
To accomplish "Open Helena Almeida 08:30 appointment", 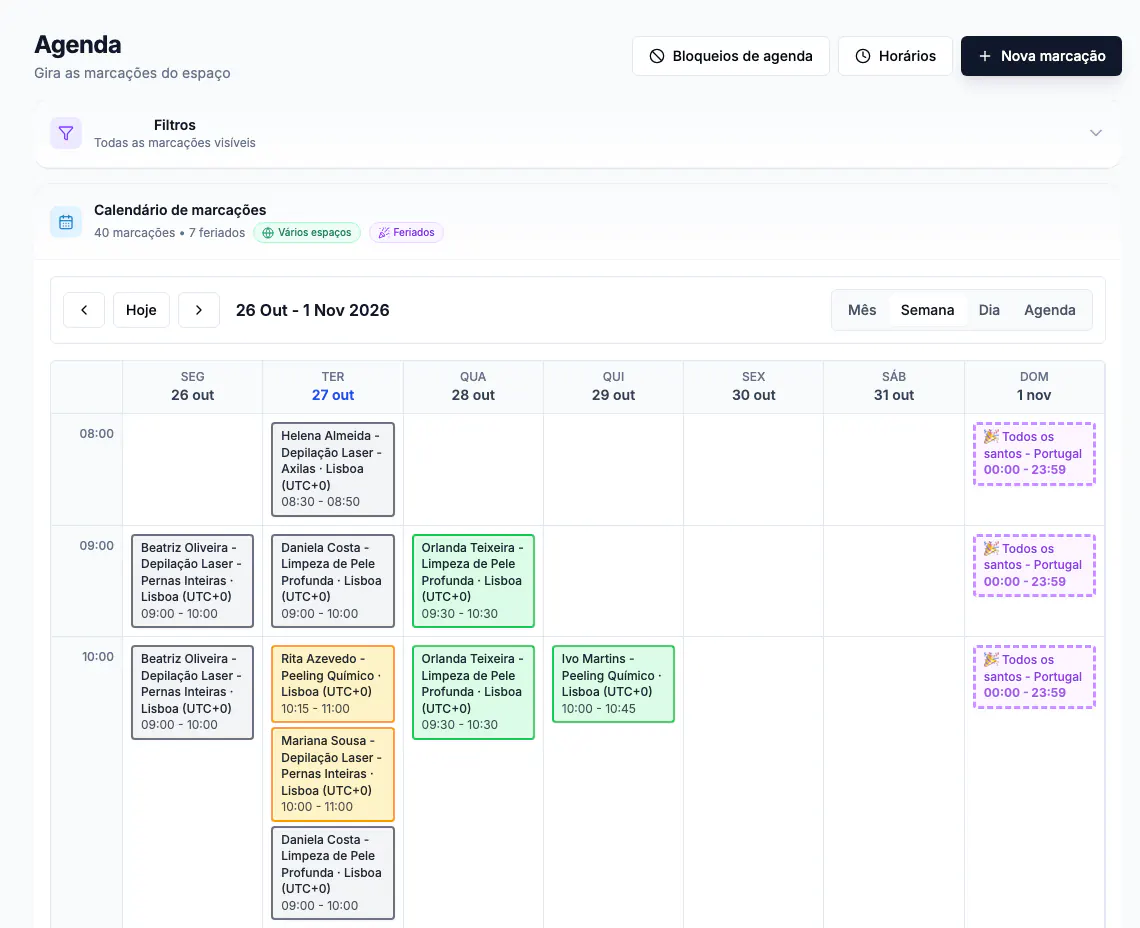I will click(x=333, y=470).
